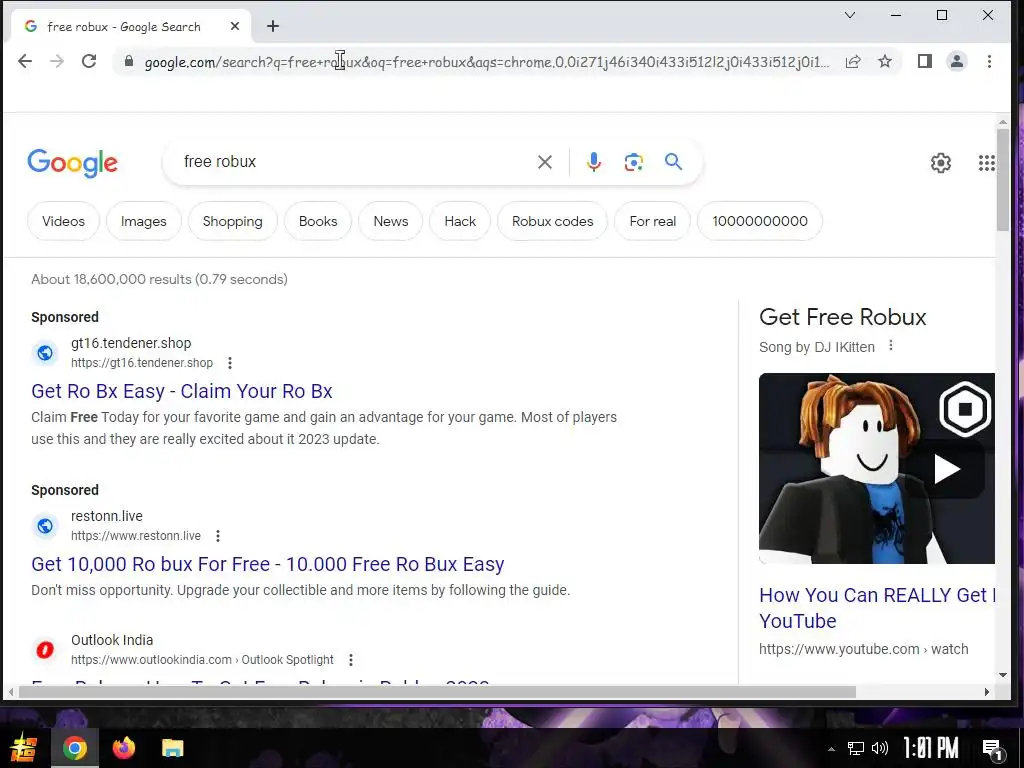This screenshot has height=768, width=1024.
Task: Open the Chrome profile avatar
Action: click(957, 61)
